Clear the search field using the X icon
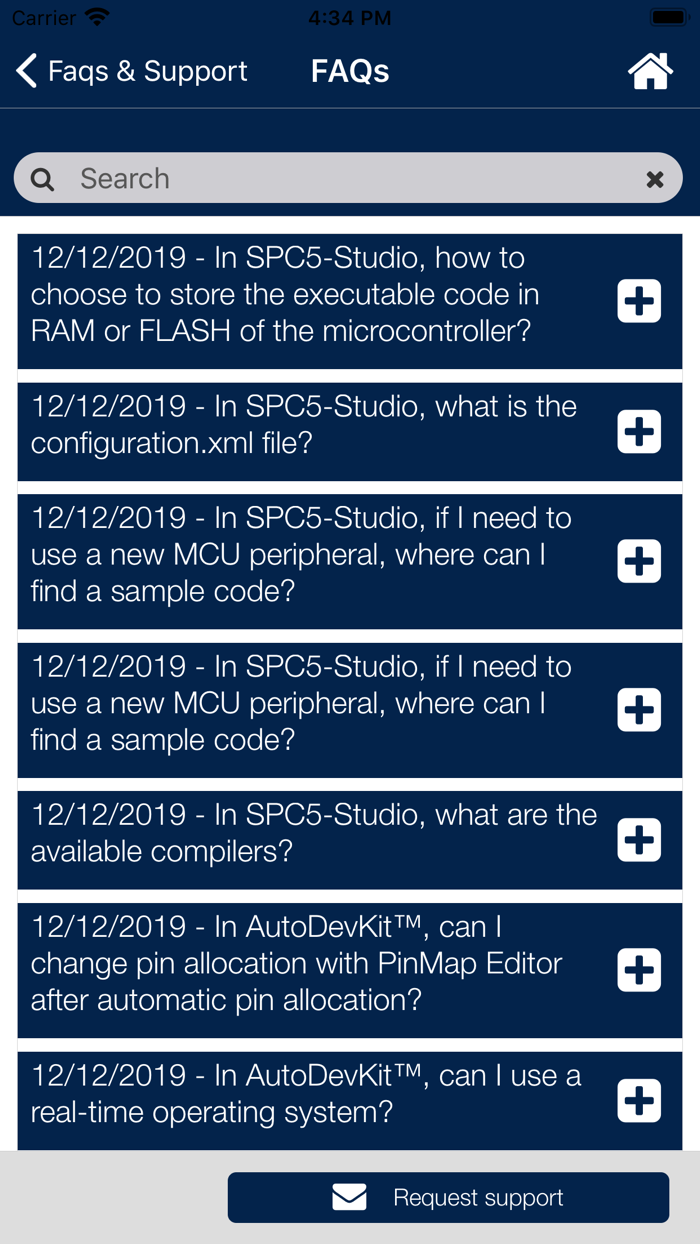Viewport: 700px width, 1244px height. coord(655,178)
